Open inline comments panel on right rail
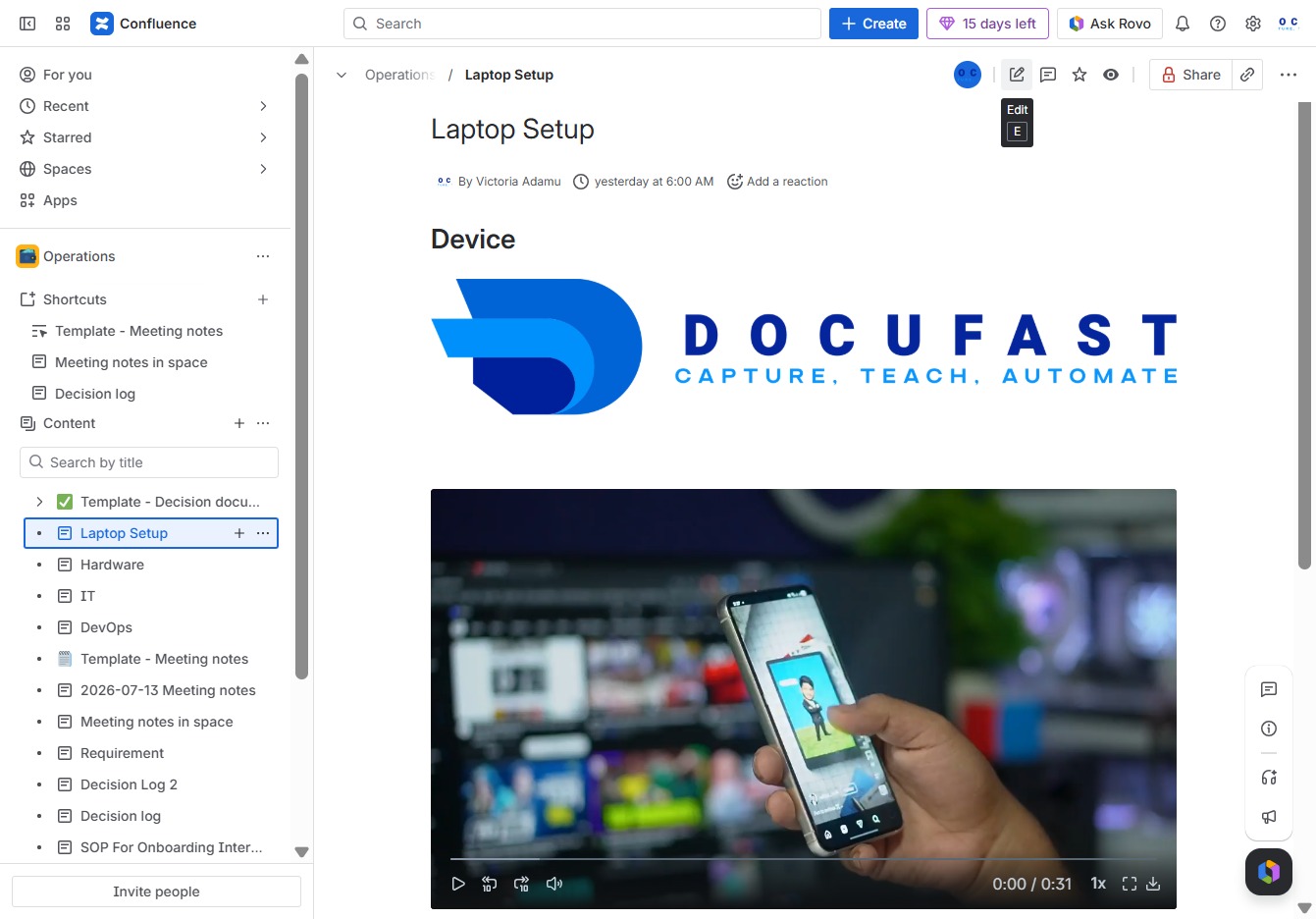 pyautogui.click(x=1269, y=689)
